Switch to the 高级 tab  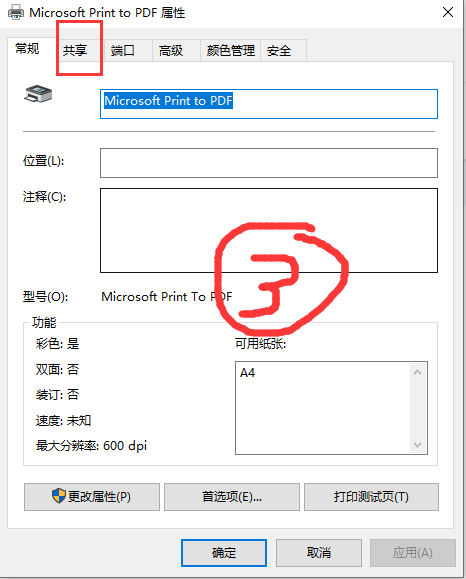171,50
